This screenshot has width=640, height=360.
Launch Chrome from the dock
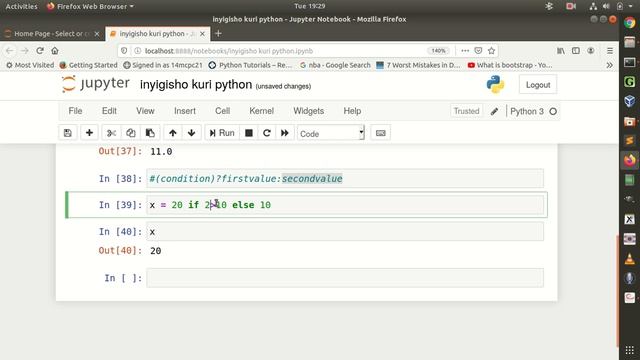(629, 23)
